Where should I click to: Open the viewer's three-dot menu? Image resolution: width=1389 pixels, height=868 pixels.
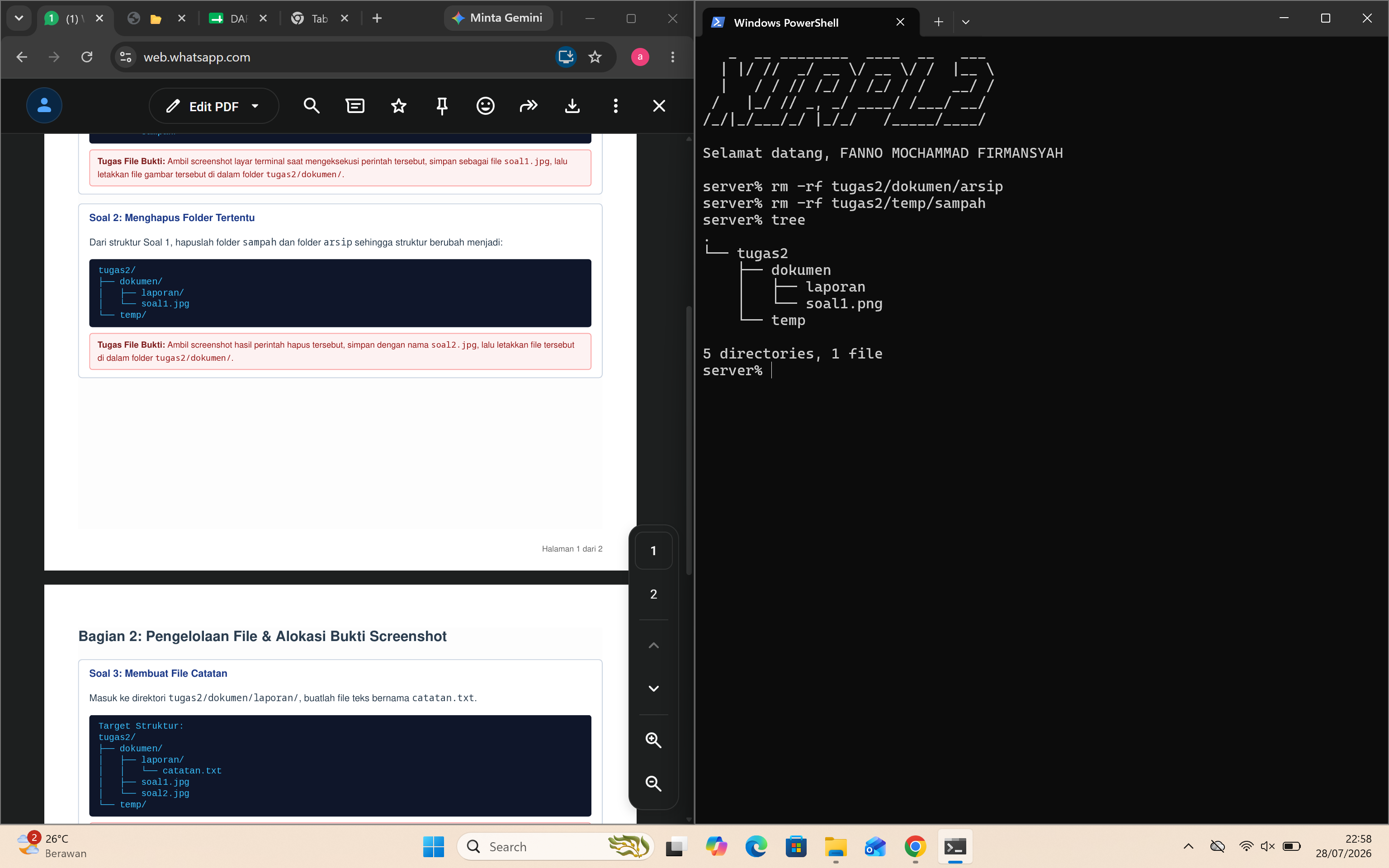[616, 106]
